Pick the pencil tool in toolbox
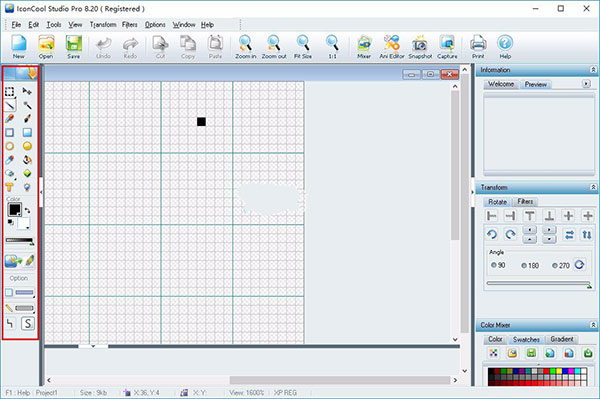The image size is (600, 399). pos(10,119)
